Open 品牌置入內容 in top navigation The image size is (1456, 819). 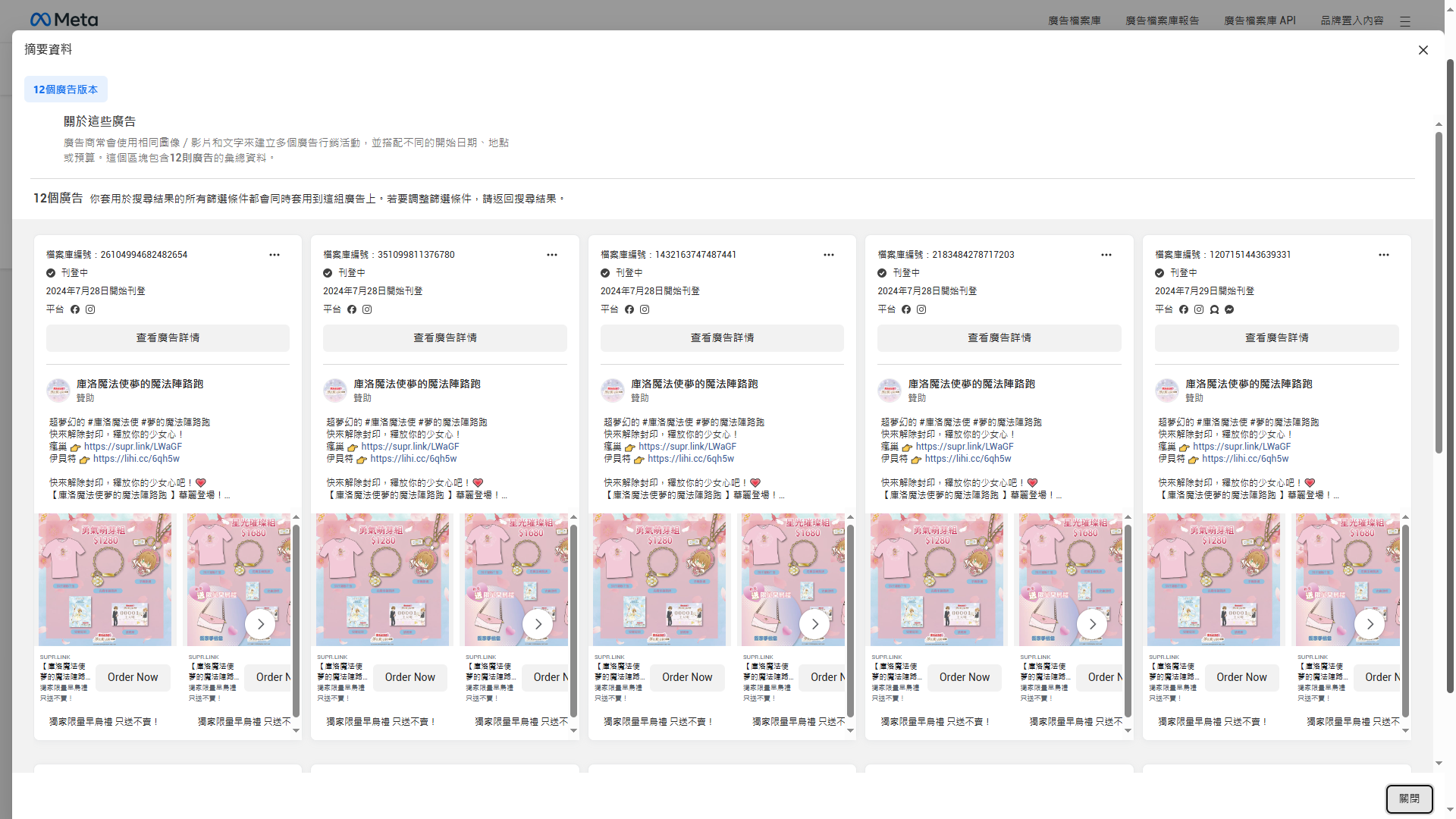[1352, 20]
